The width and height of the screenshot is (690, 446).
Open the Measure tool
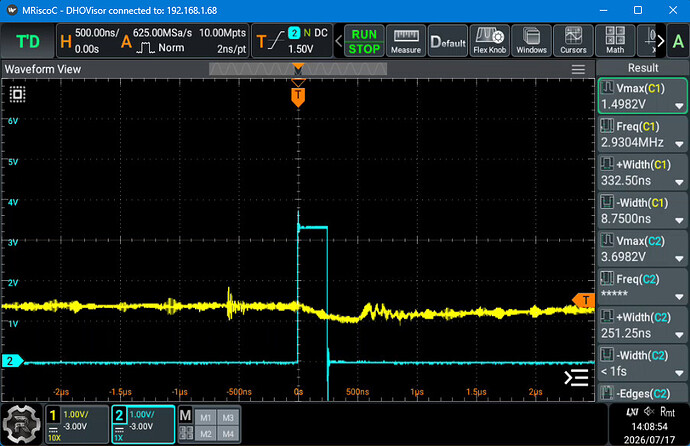406,41
